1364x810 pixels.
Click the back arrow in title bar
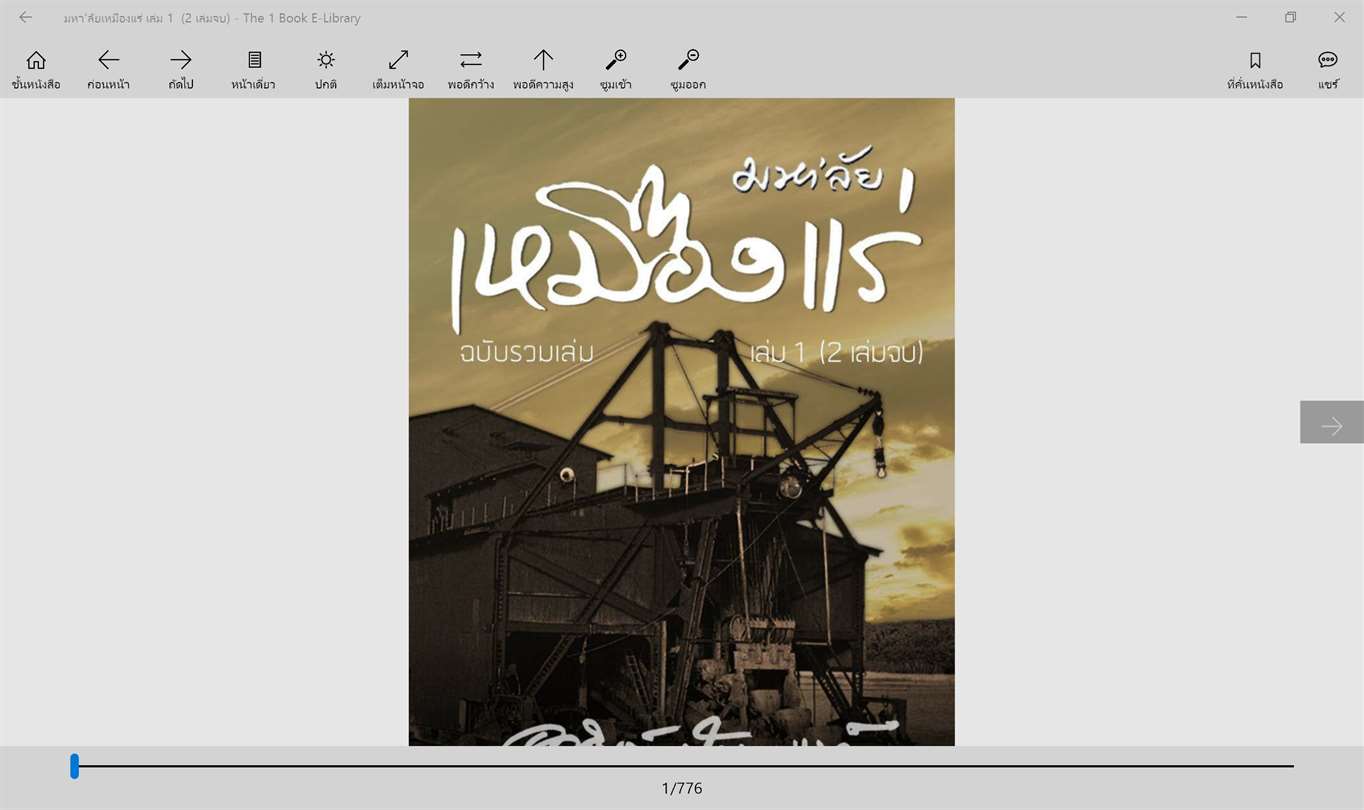pos(26,17)
